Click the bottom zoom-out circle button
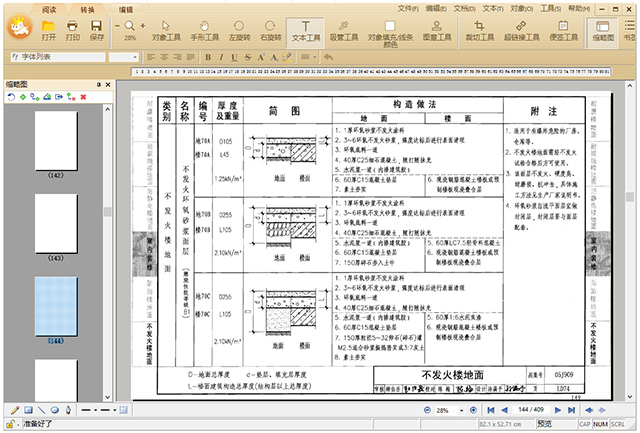This screenshot has height=433, width=640. [x=427, y=410]
